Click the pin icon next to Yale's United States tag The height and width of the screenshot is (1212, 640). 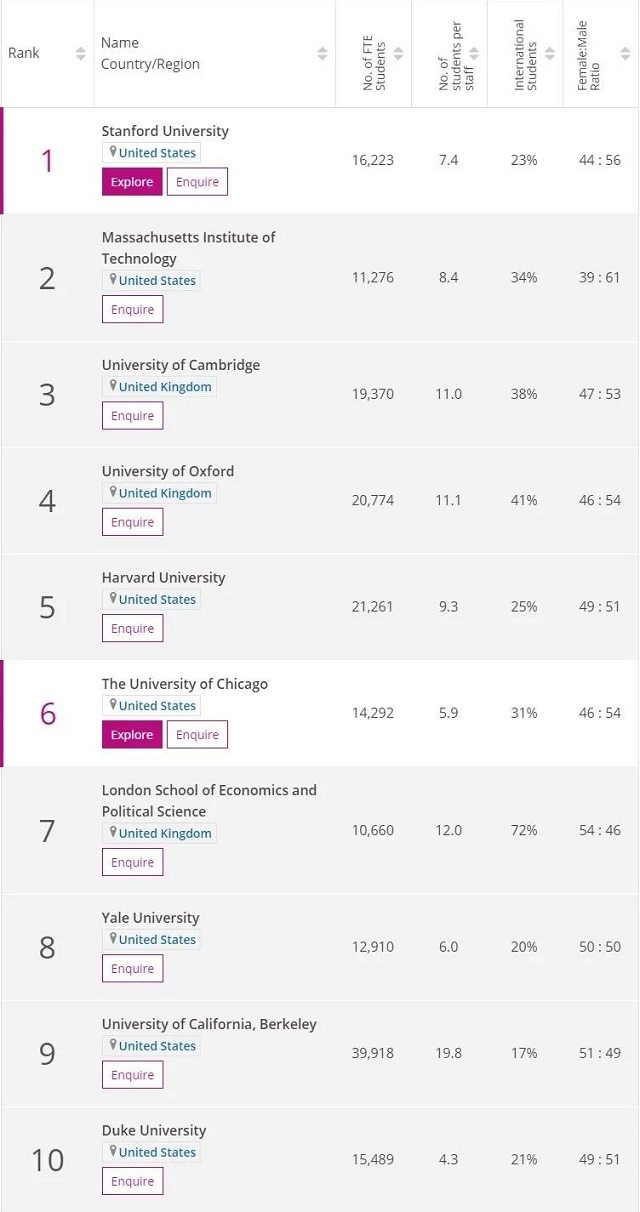pos(113,939)
